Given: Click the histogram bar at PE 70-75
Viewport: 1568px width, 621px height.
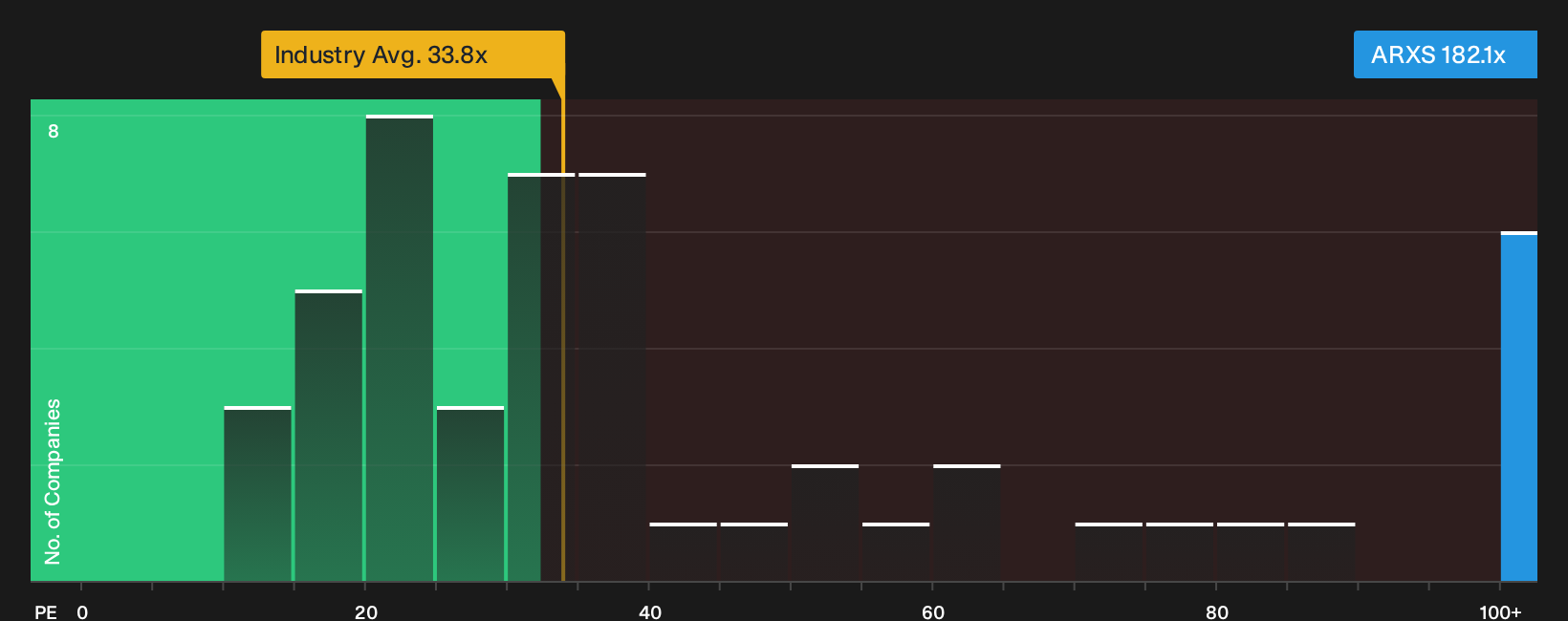Looking at the screenshot, I should (x=1109, y=552).
